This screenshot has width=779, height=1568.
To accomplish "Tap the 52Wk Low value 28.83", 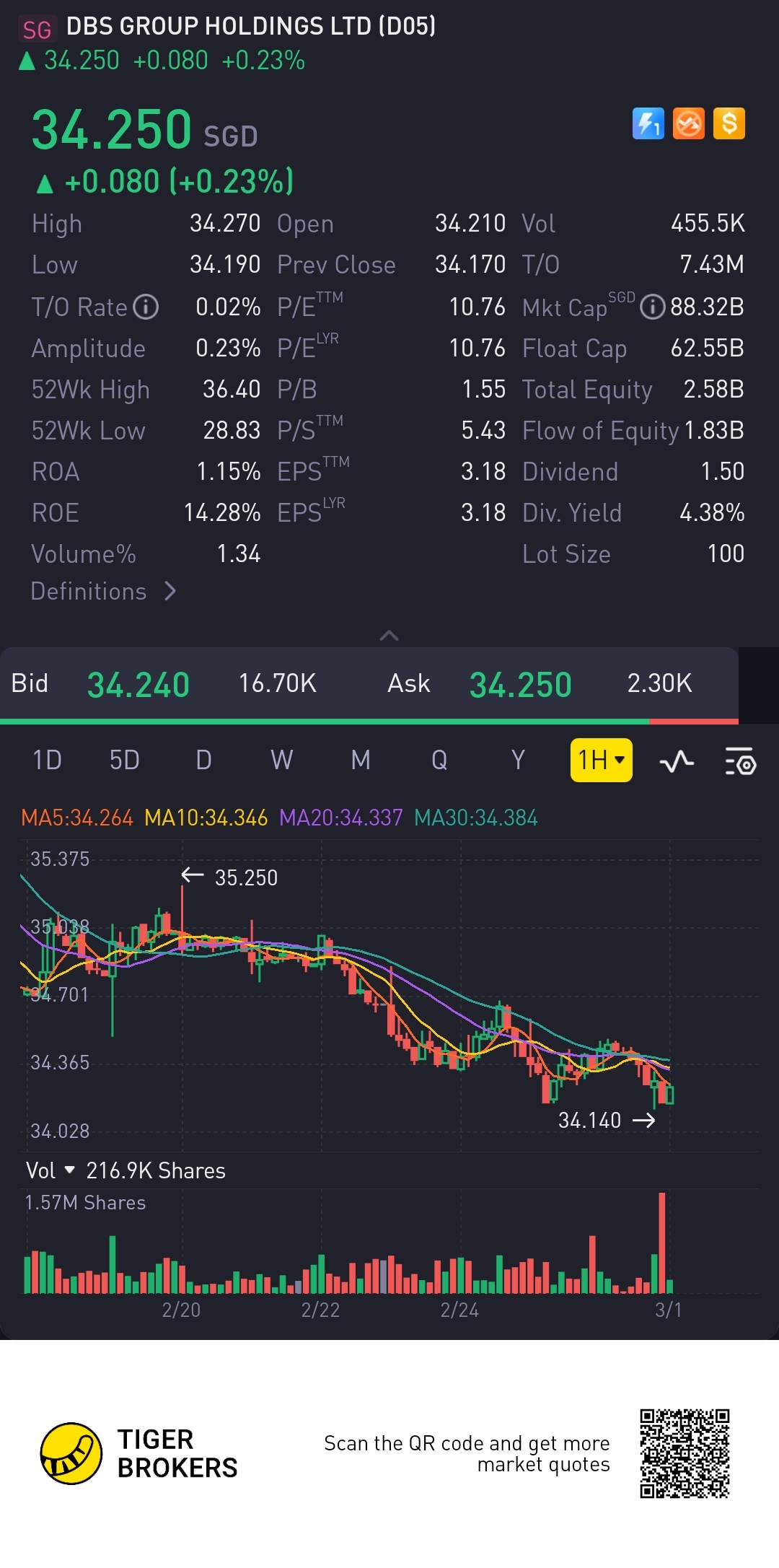I will (232, 431).
